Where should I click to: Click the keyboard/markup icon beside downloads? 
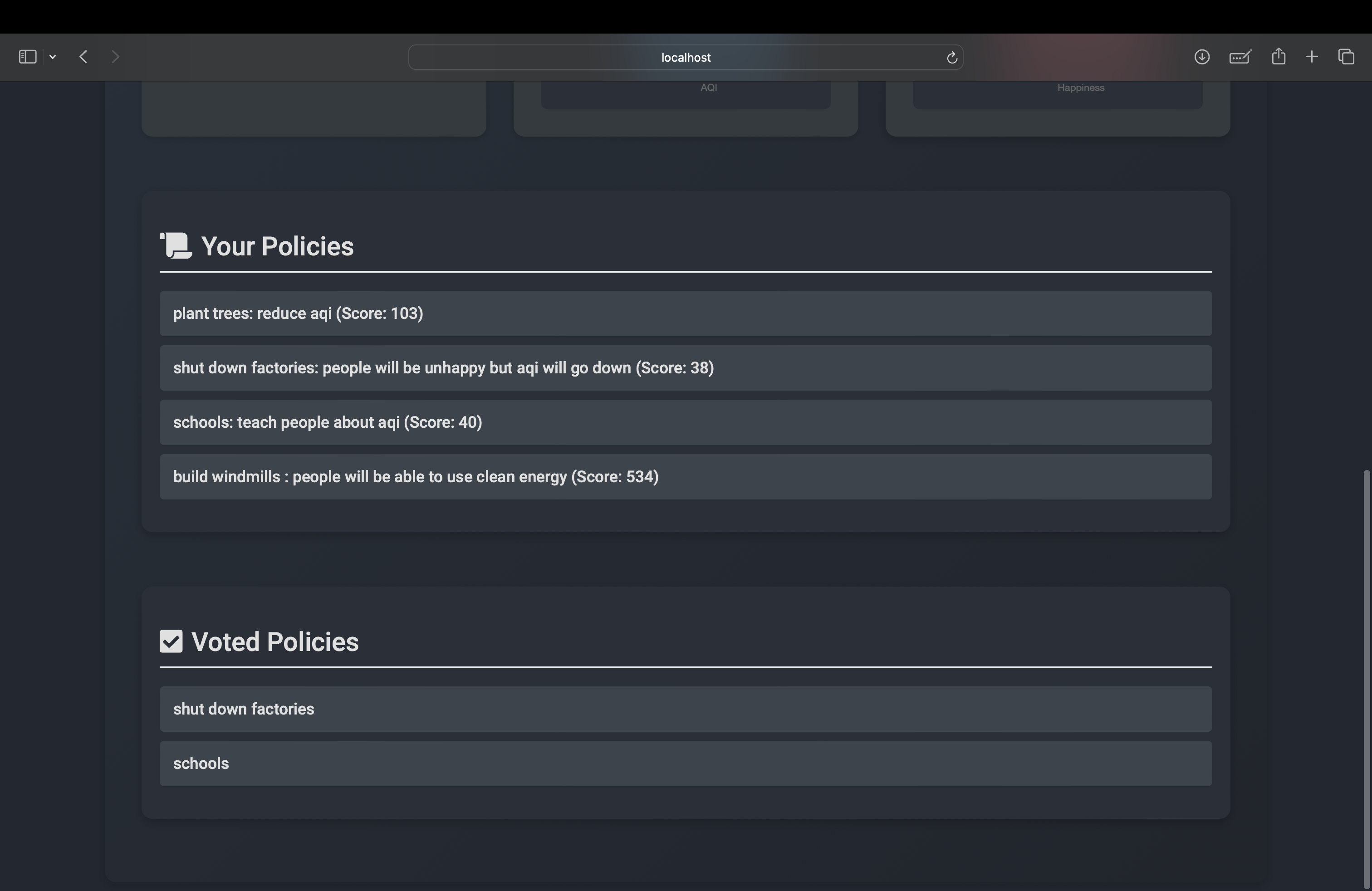click(1240, 56)
